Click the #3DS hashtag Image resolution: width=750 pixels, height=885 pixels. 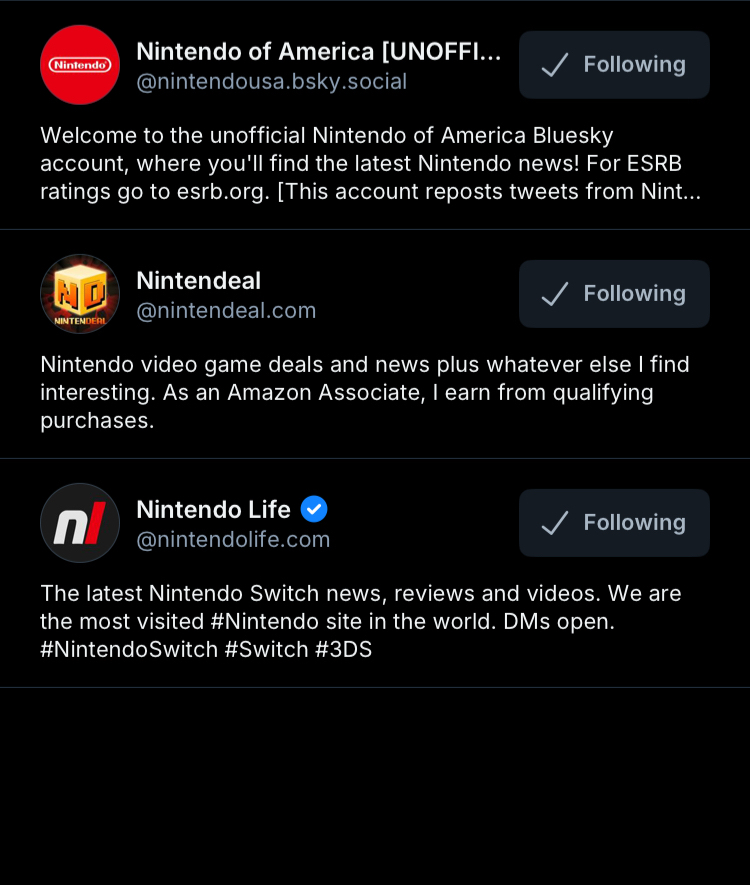click(x=343, y=649)
